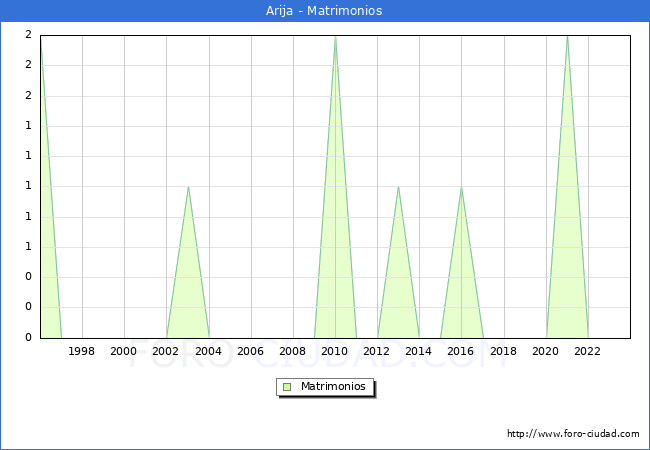This screenshot has width=650, height=450.
Task: Select the 1998 x-axis label
Action: [x=81, y=351]
